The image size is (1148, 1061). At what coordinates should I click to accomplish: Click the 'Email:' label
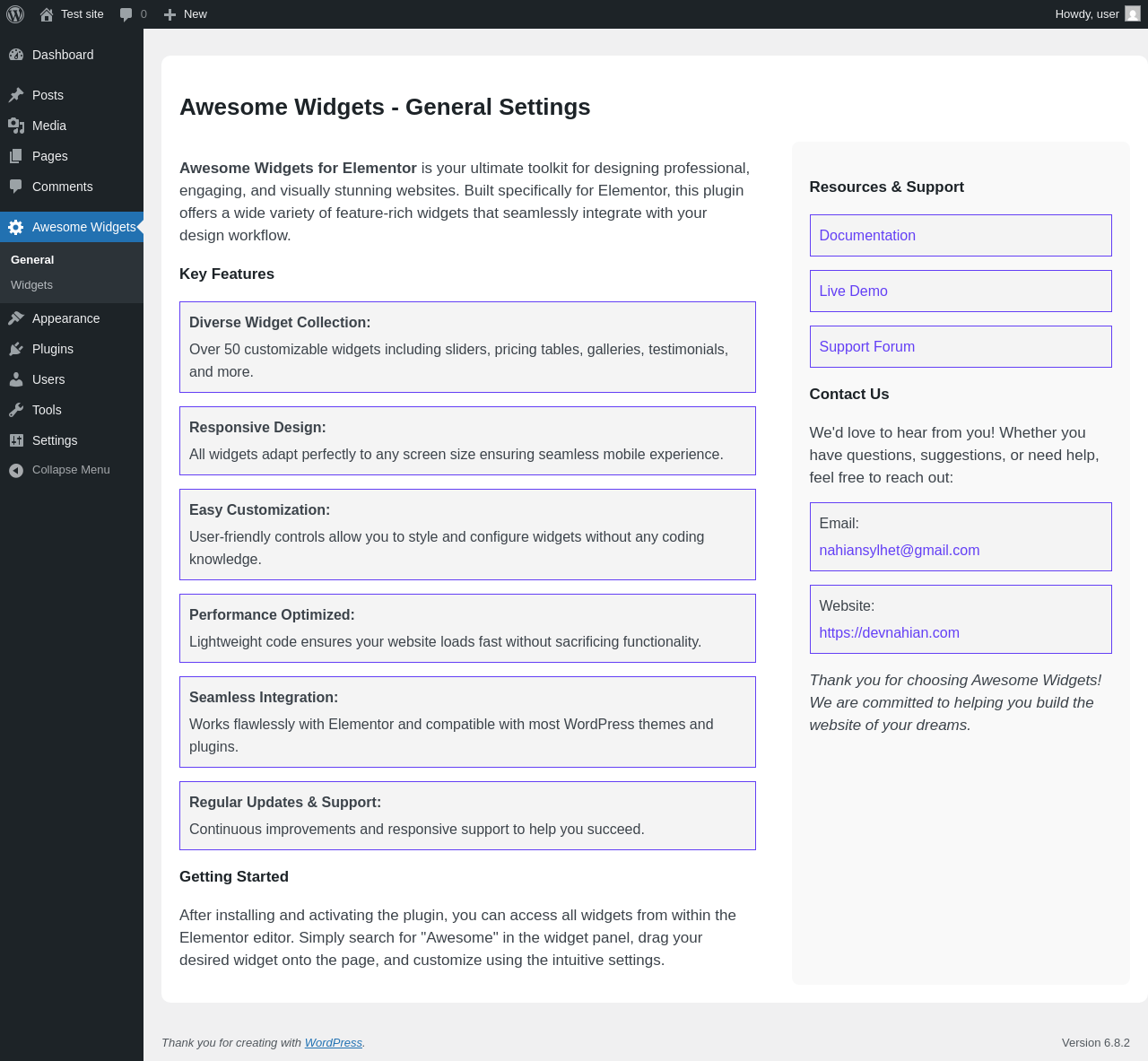click(839, 523)
